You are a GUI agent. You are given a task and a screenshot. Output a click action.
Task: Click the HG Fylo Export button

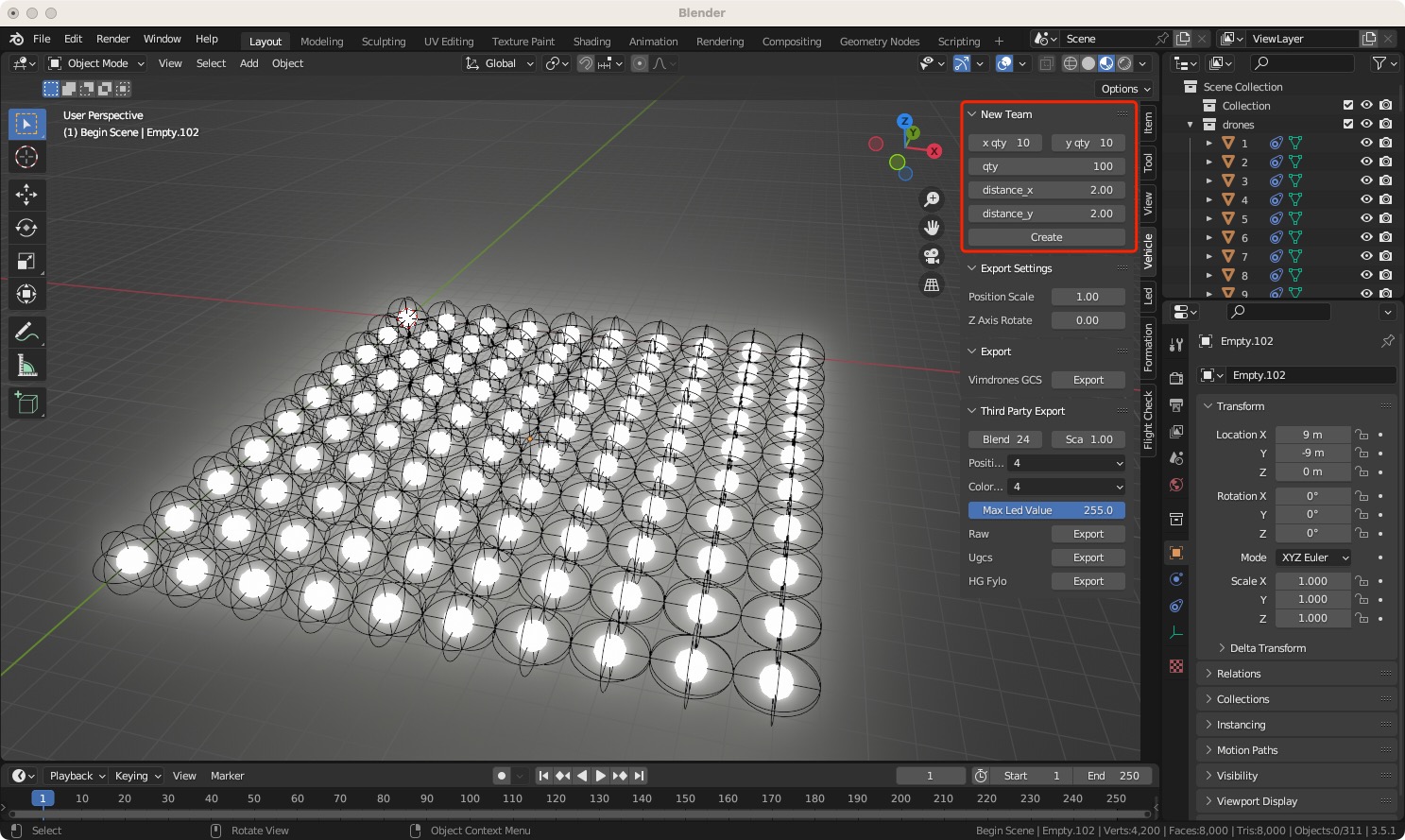[1088, 581]
